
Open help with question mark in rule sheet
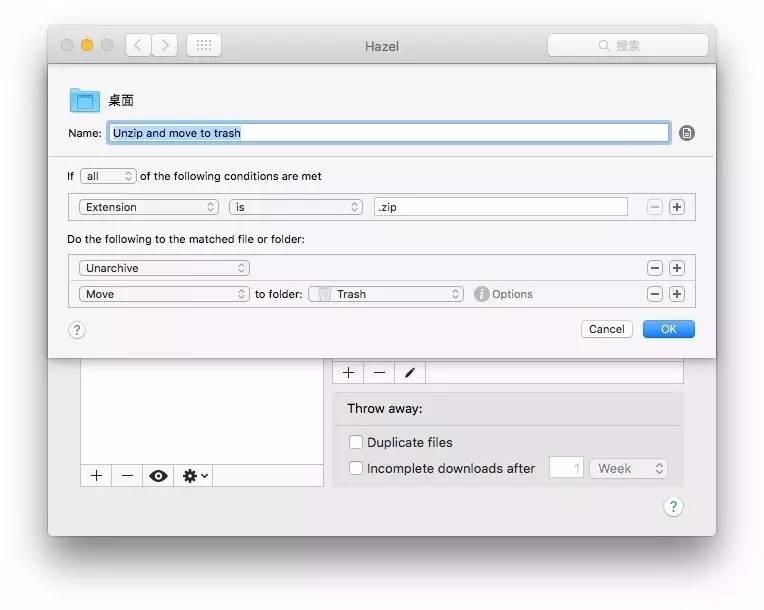point(76,330)
